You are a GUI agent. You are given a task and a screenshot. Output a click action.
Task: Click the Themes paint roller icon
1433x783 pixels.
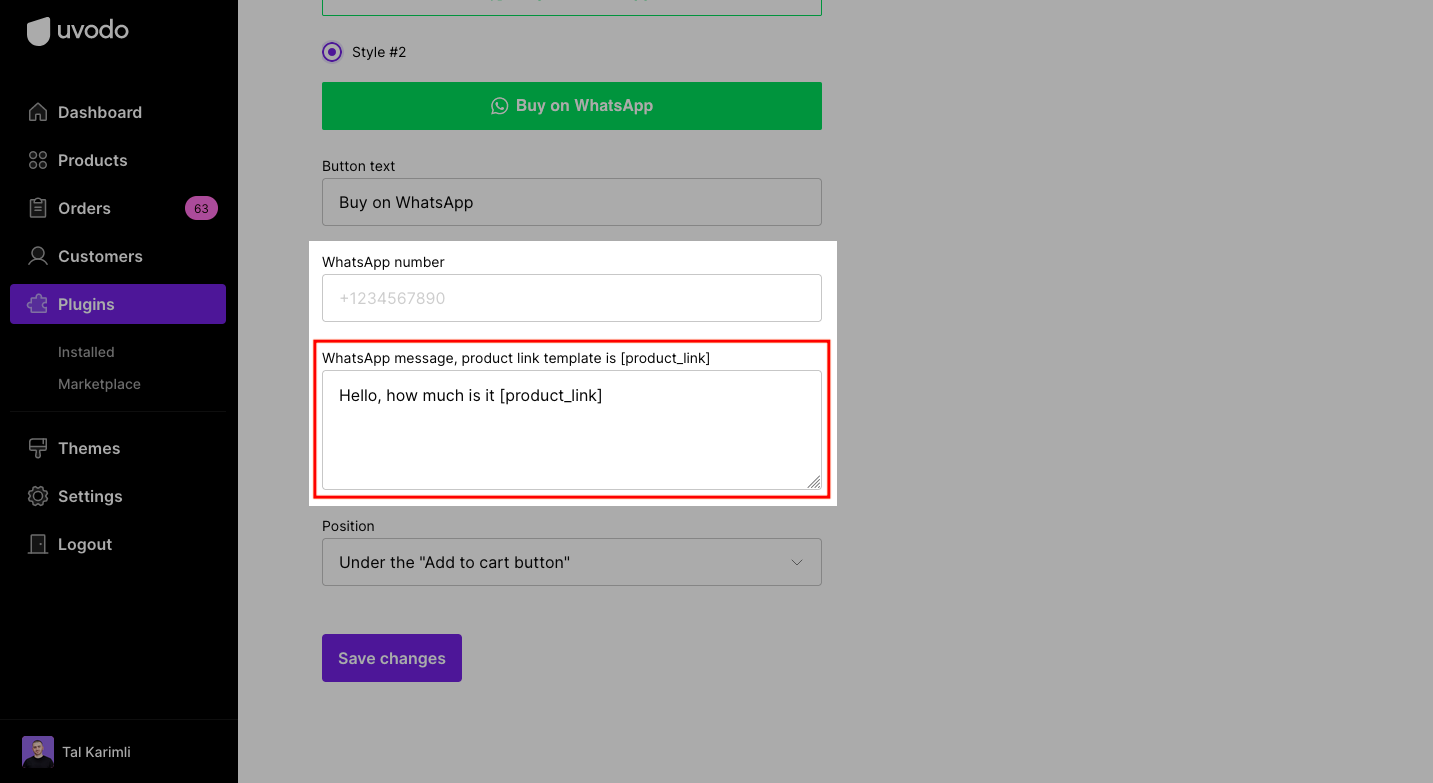(x=38, y=448)
